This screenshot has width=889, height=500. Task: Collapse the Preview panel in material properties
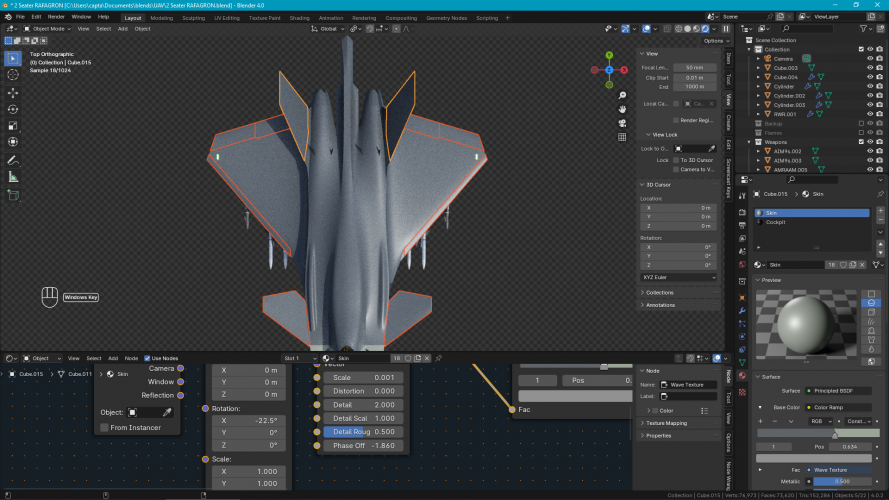[x=771, y=280]
